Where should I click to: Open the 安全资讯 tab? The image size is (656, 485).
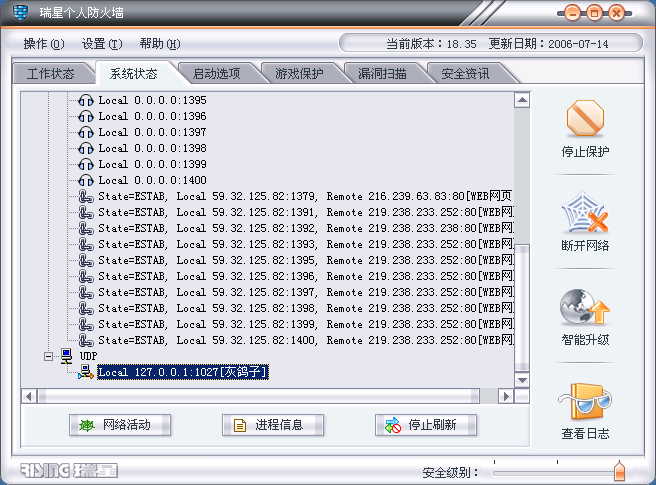[x=465, y=74]
